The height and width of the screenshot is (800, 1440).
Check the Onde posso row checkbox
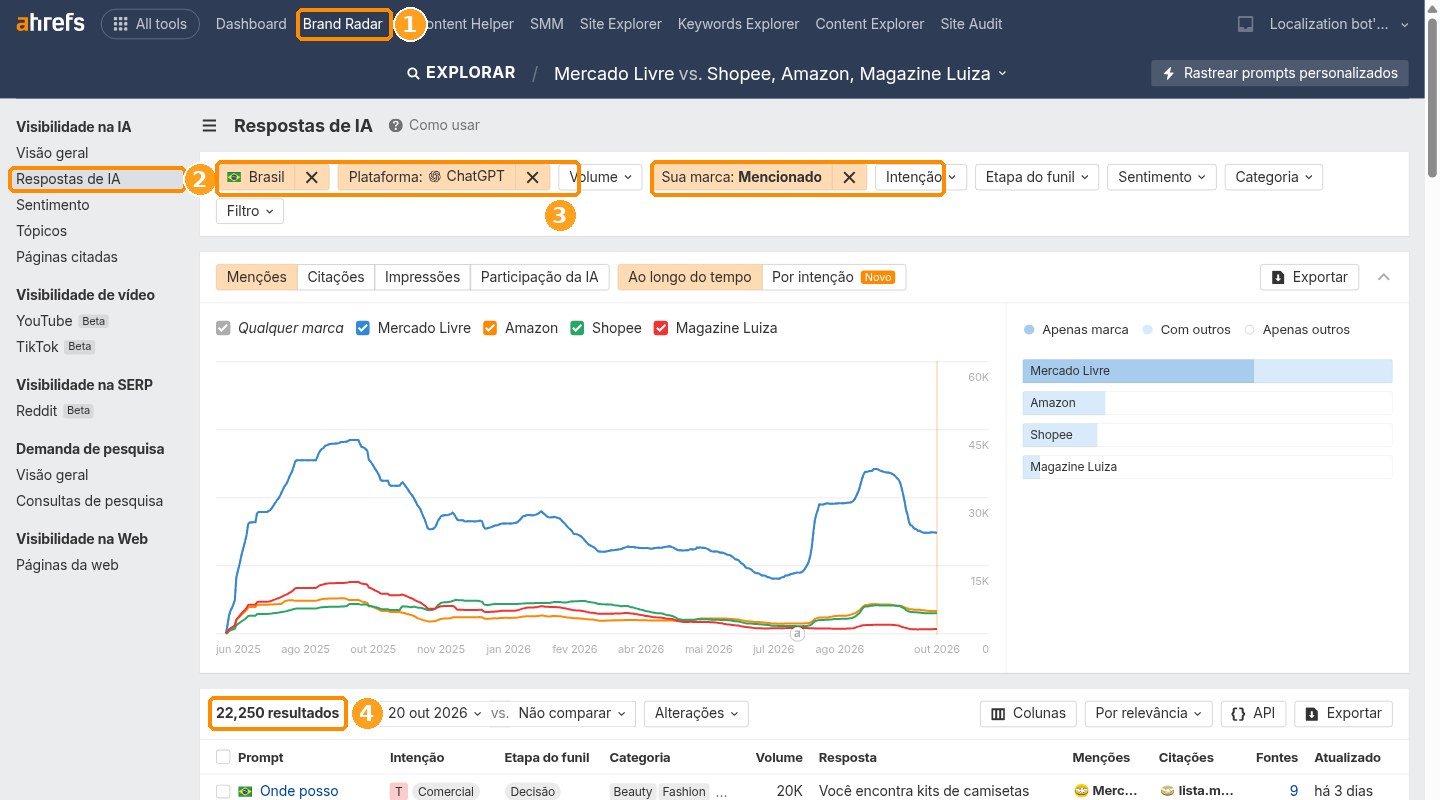coord(223,791)
